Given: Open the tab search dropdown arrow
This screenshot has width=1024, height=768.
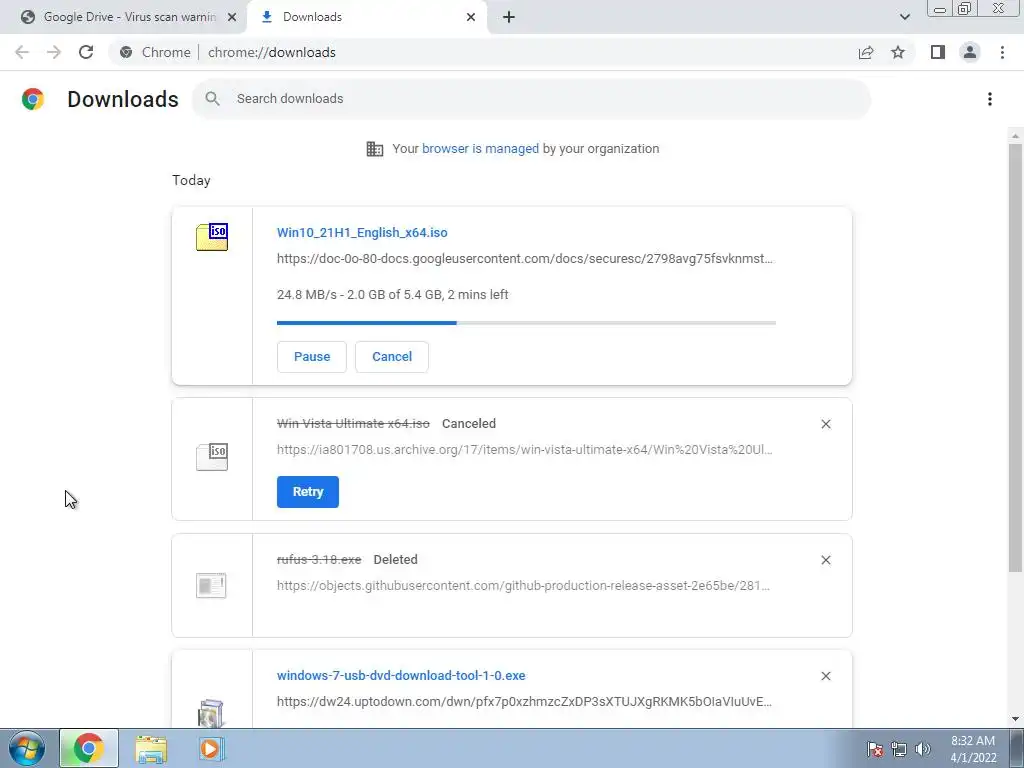Looking at the screenshot, I should click(904, 17).
